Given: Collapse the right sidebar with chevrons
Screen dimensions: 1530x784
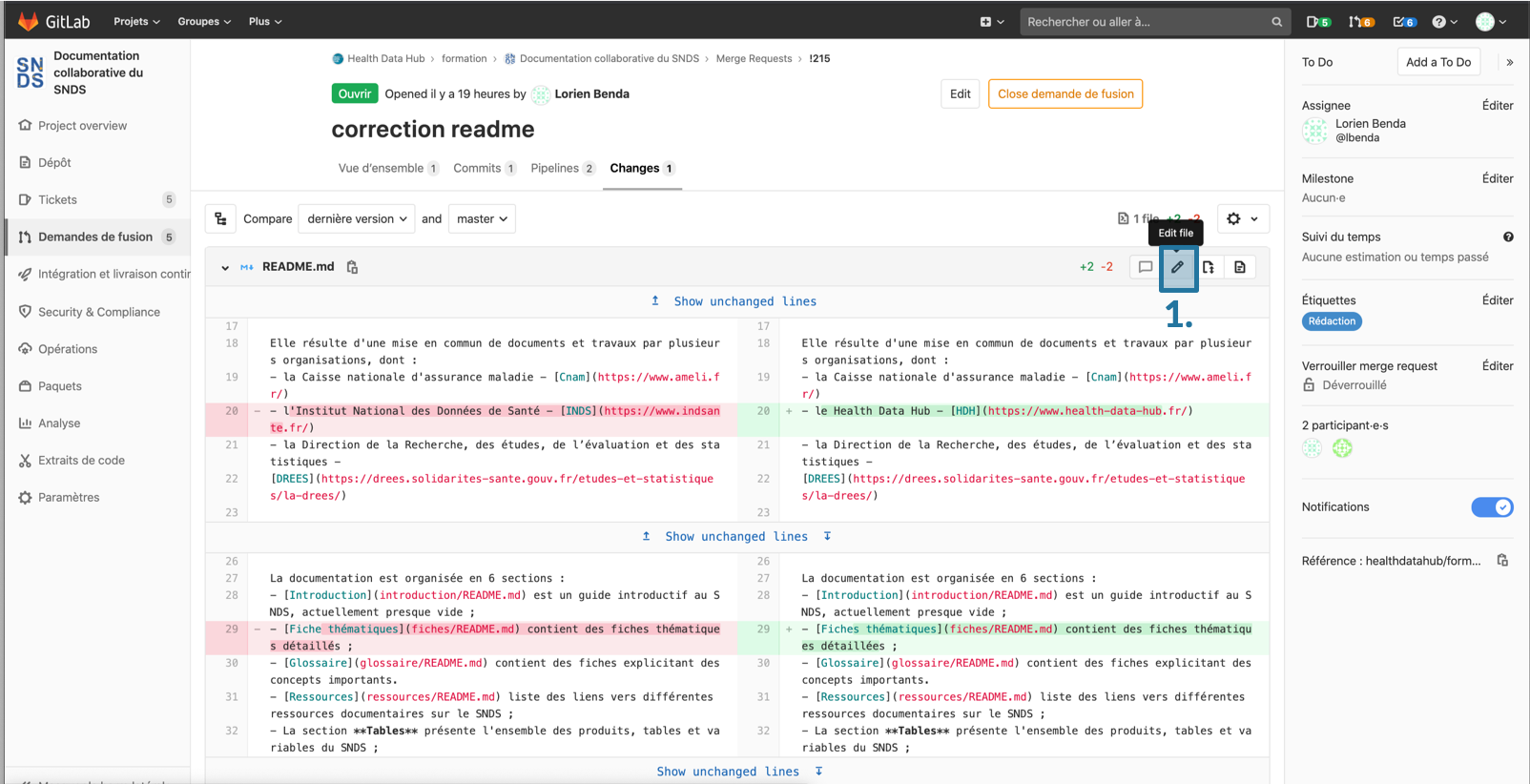Looking at the screenshot, I should (1509, 62).
